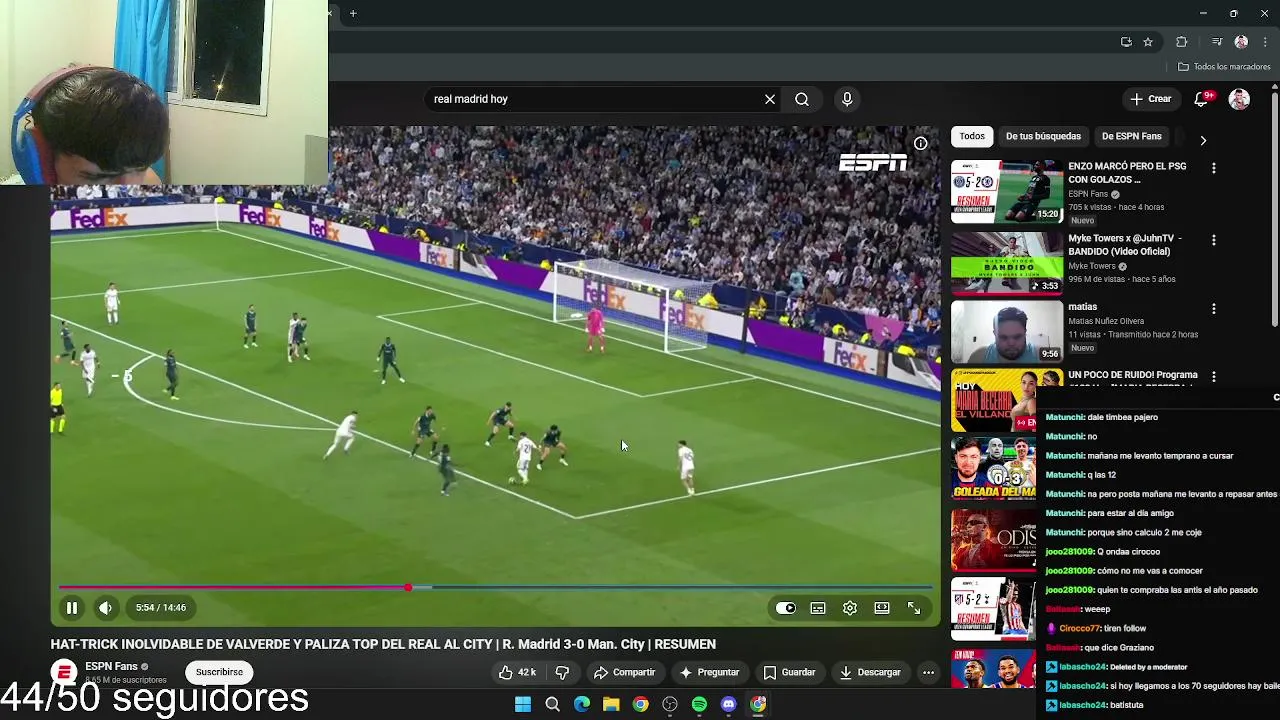This screenshot has width=1280, height=720.
Task: Open a new browser tab with plus
Action: coord(353,13)
